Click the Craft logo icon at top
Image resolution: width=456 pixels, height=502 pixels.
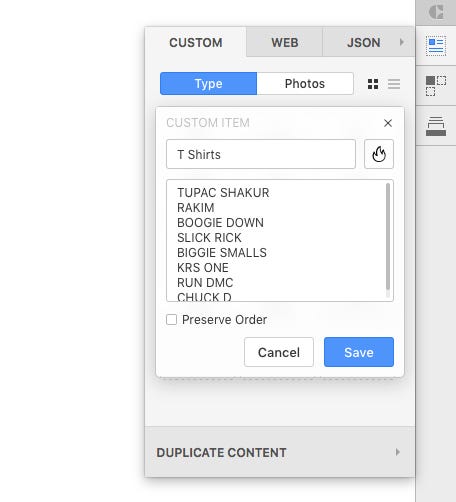coord(436,12)
